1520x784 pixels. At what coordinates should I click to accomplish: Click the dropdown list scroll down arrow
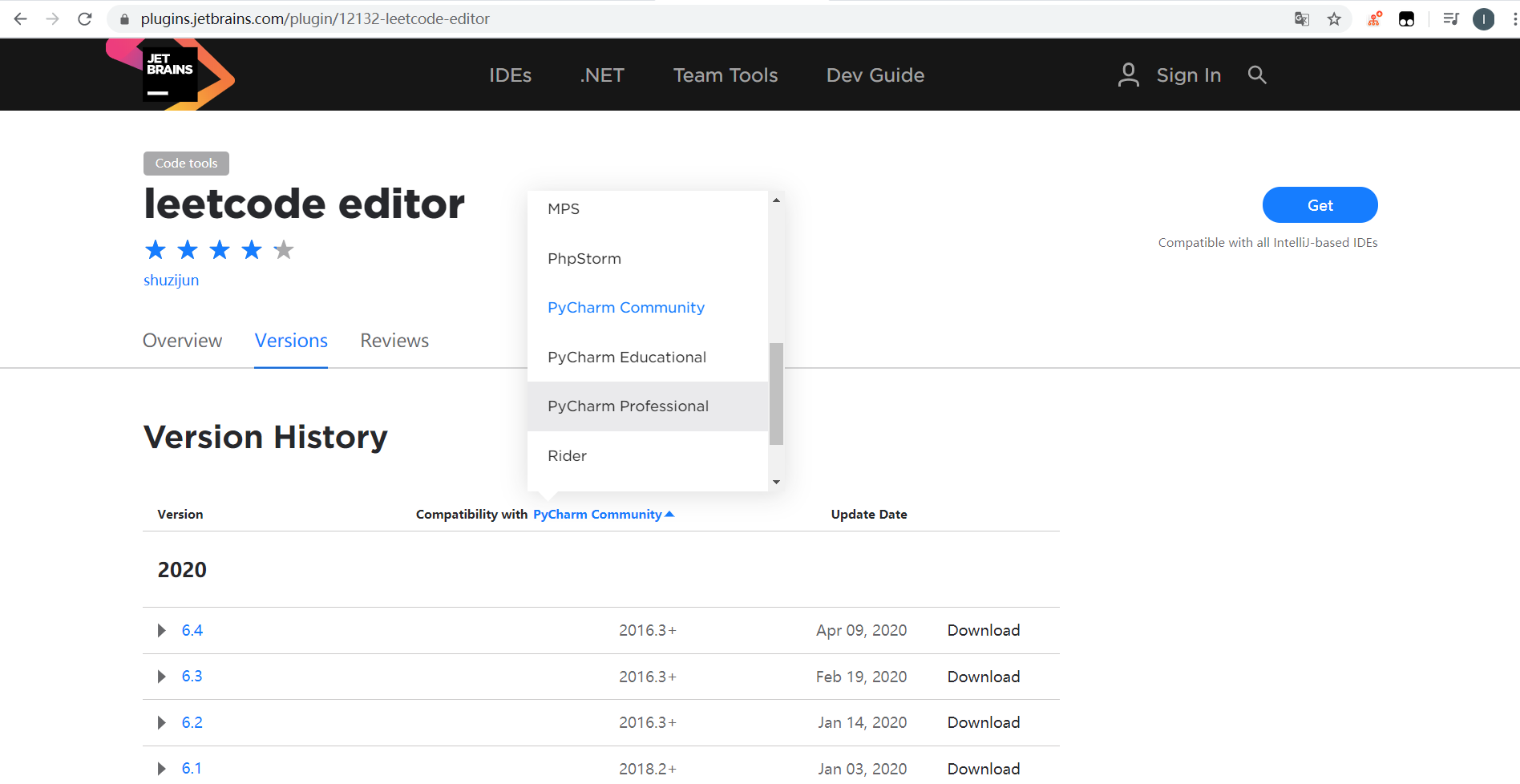776,482
